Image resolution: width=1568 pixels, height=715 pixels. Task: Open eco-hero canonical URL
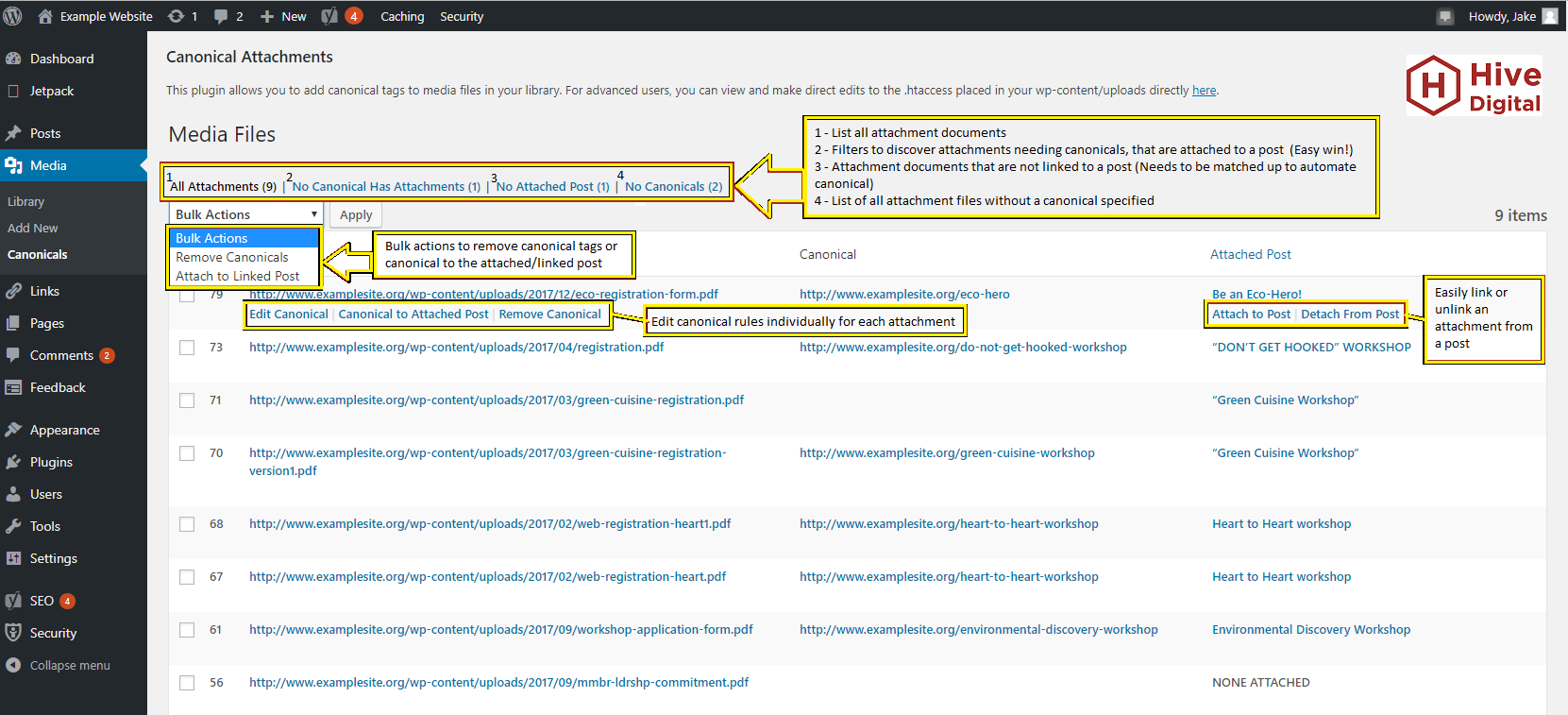click(x=904, y=295)
